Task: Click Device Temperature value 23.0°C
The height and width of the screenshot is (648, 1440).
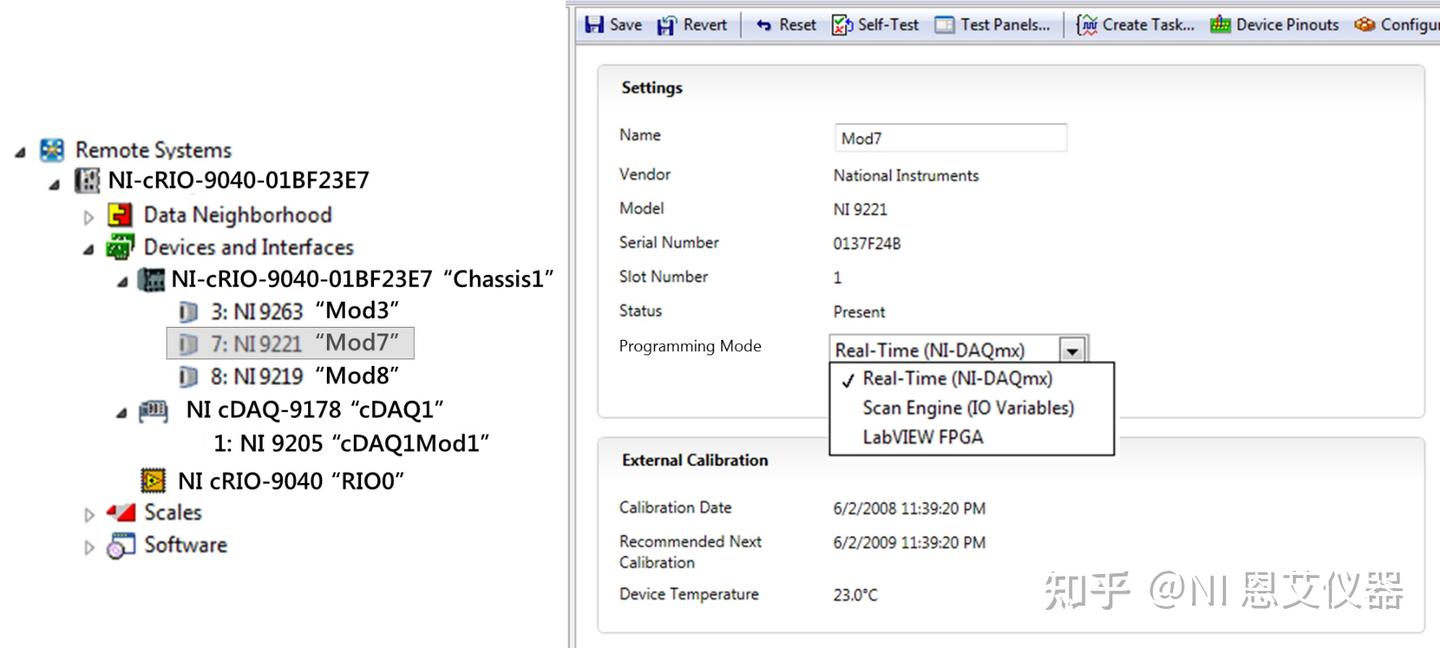Action: pyautogui.click(x=855, y=595)
